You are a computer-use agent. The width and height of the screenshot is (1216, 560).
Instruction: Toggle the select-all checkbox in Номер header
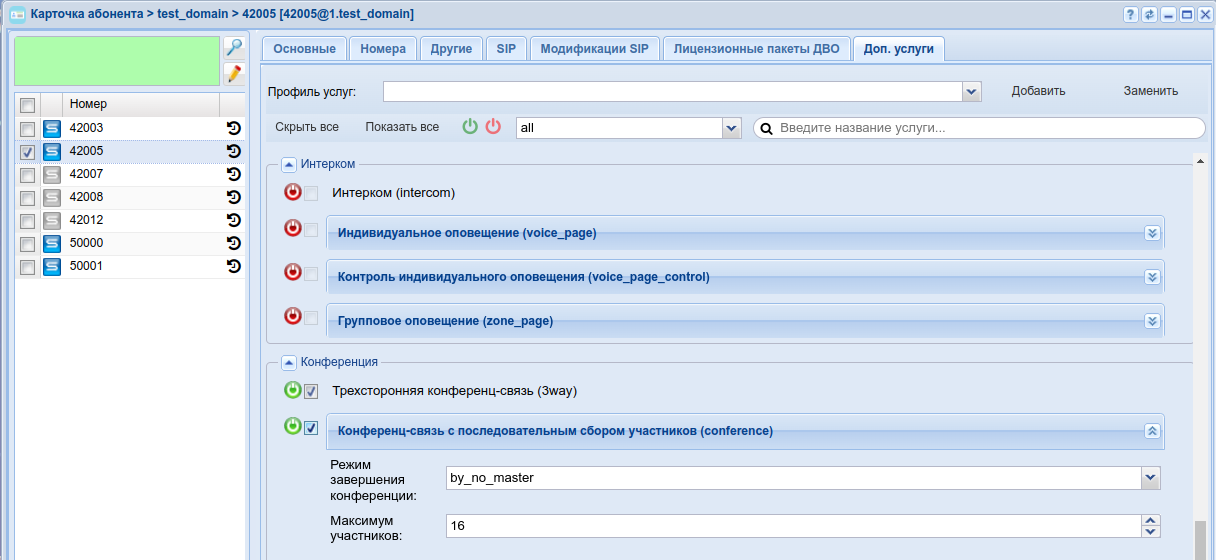point(28,105)
